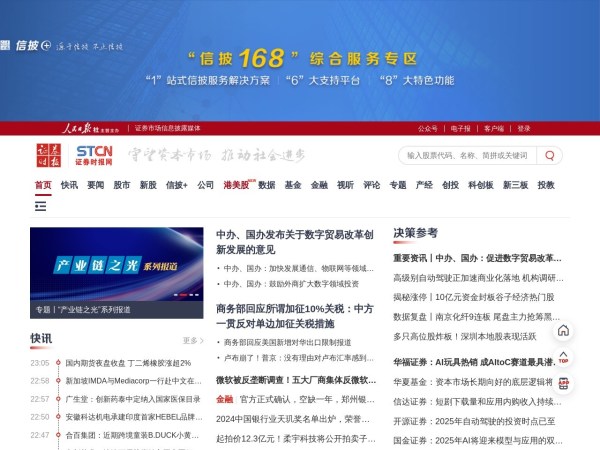Viewport: 600px width, 450px height.
Task: Open headline about 商务部回应加征10%关税
Action: tap(295, 316)
